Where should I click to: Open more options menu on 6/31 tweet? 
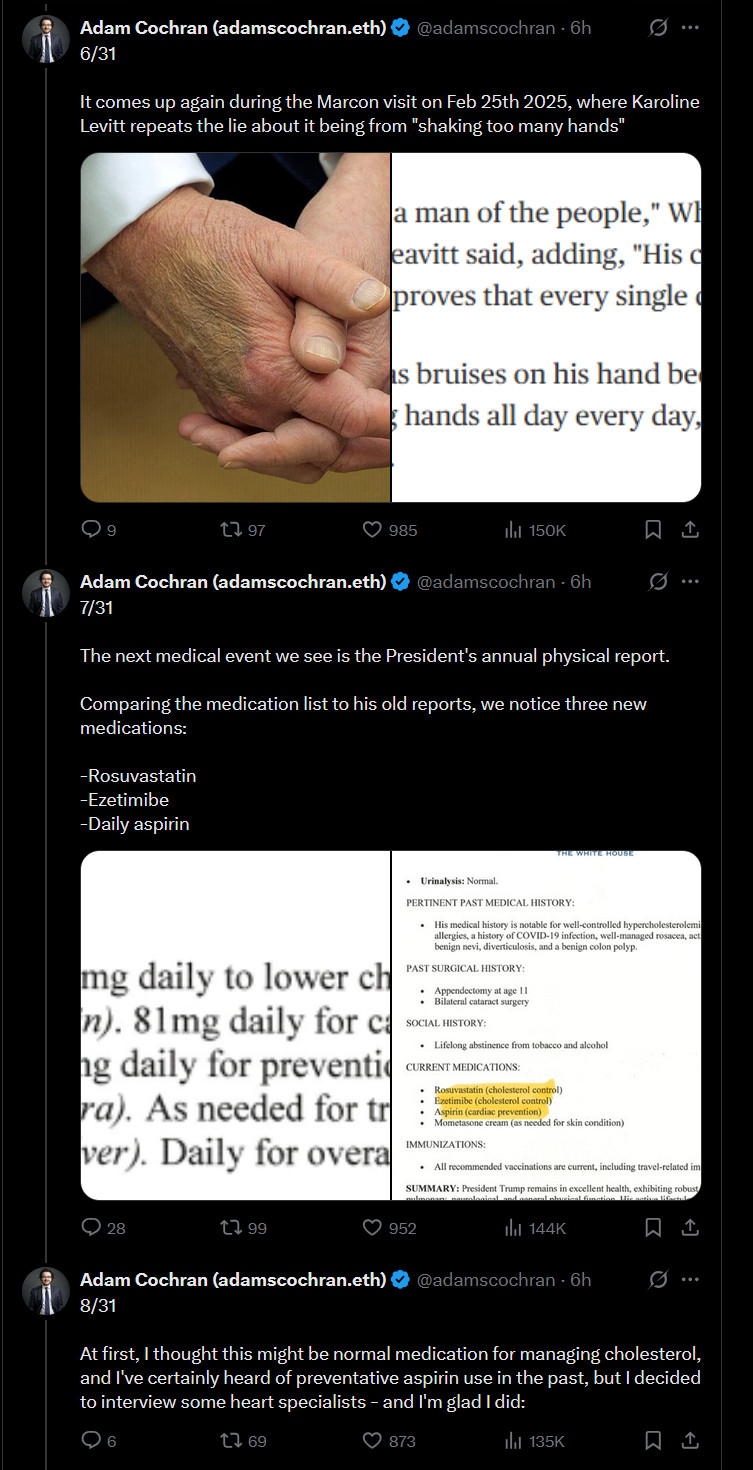coord(690,28)
